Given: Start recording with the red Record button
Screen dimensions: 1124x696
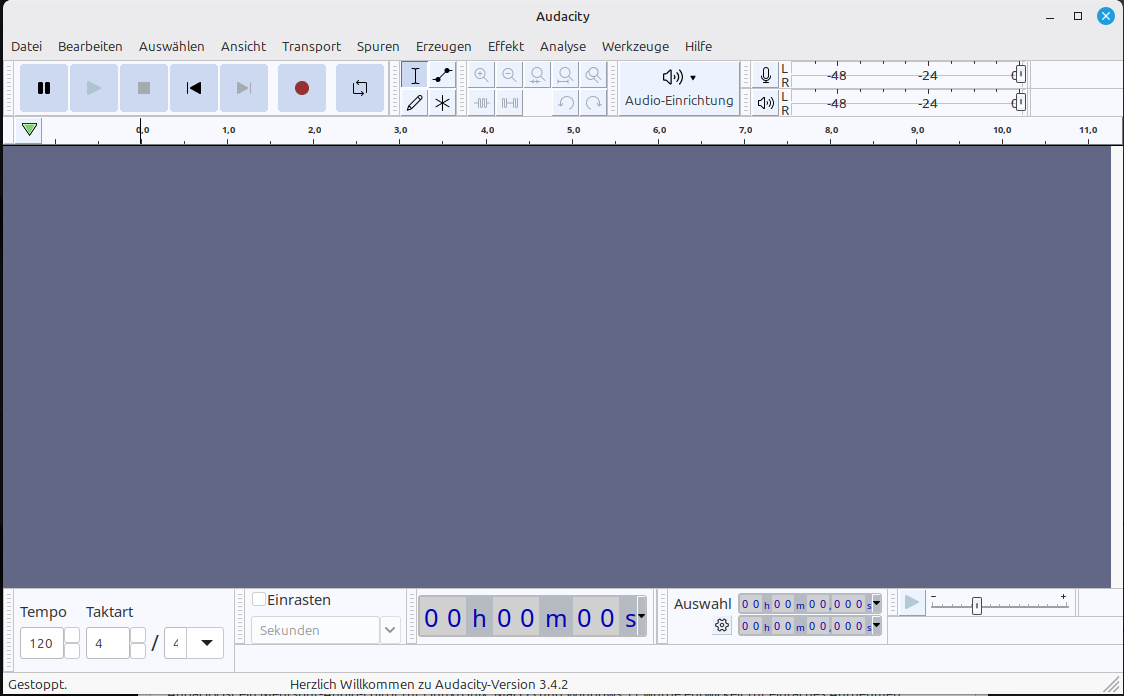Looking at the screenshot, I should tap(302, 88).
